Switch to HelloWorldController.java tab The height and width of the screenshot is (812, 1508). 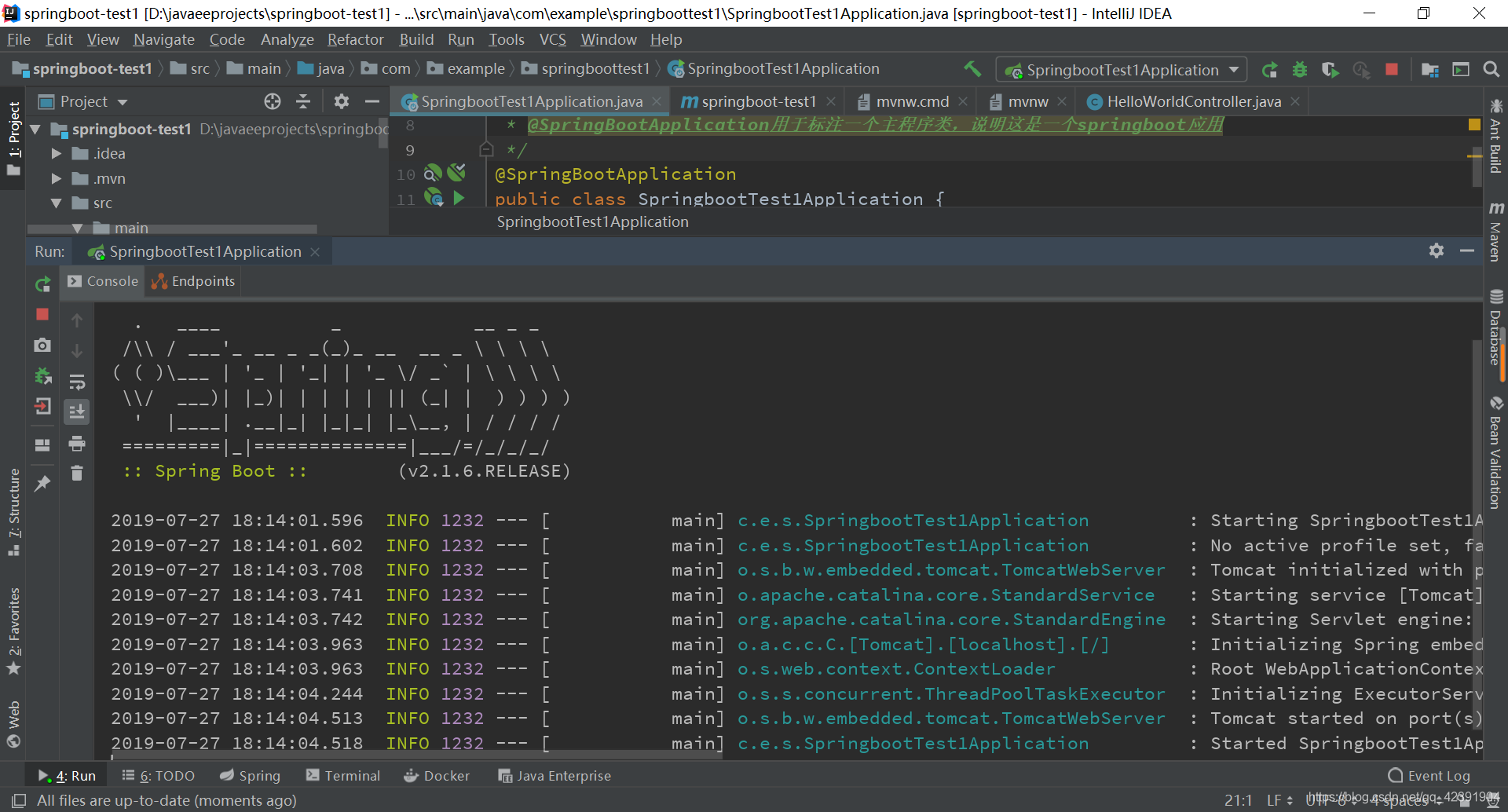[1194, 101]
